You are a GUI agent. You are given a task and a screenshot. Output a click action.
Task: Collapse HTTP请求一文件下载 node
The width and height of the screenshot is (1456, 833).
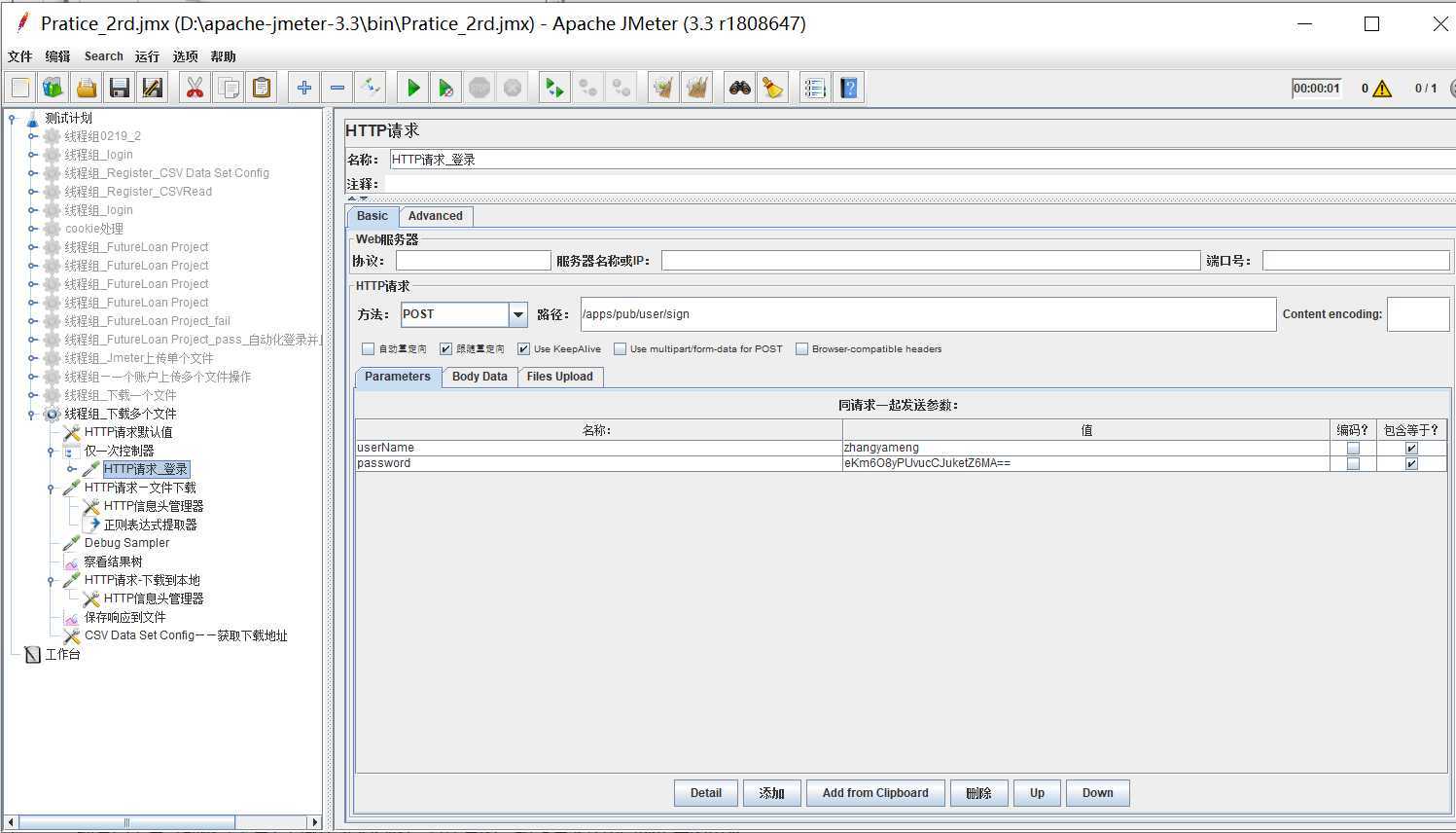click(x=52, y=488)
